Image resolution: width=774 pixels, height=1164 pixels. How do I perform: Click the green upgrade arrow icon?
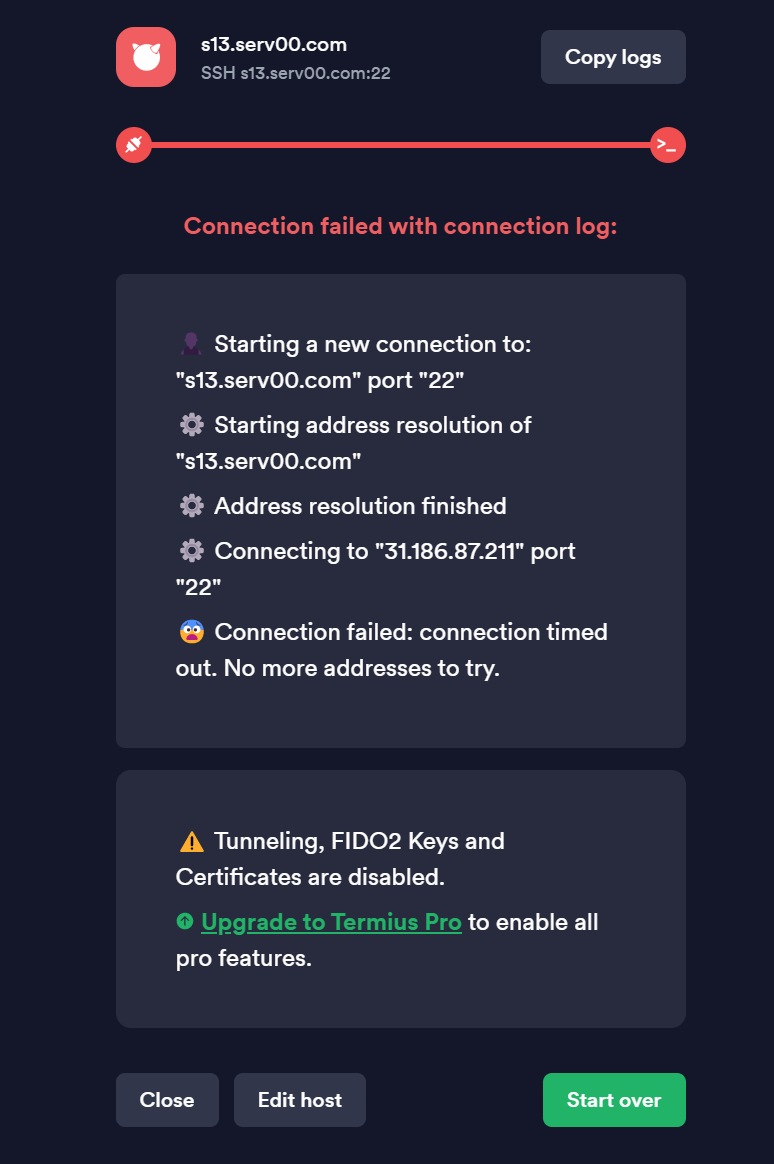(185, 921)
